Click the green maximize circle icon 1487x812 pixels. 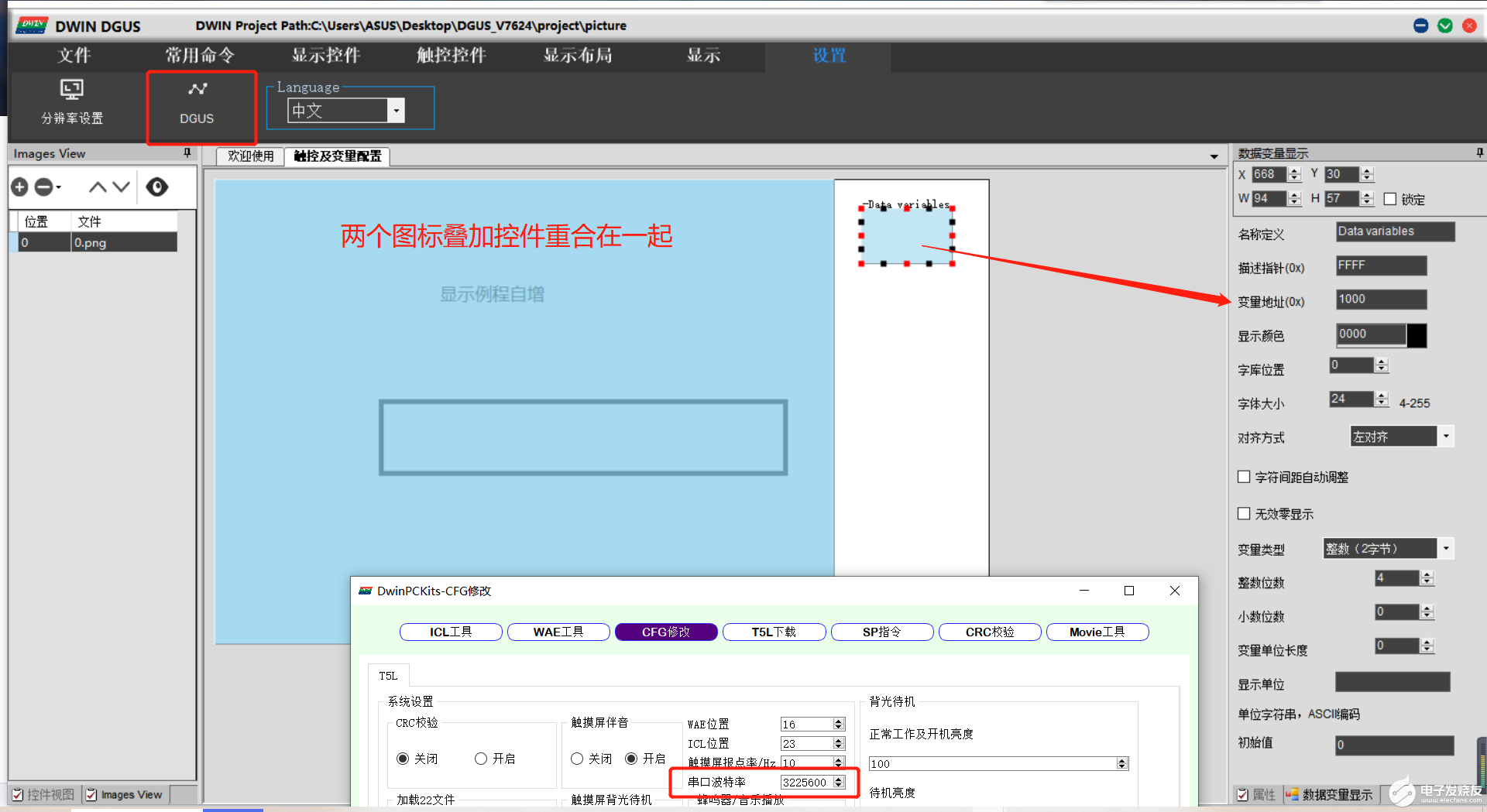pyautogui.click(x=1445, y=26)
